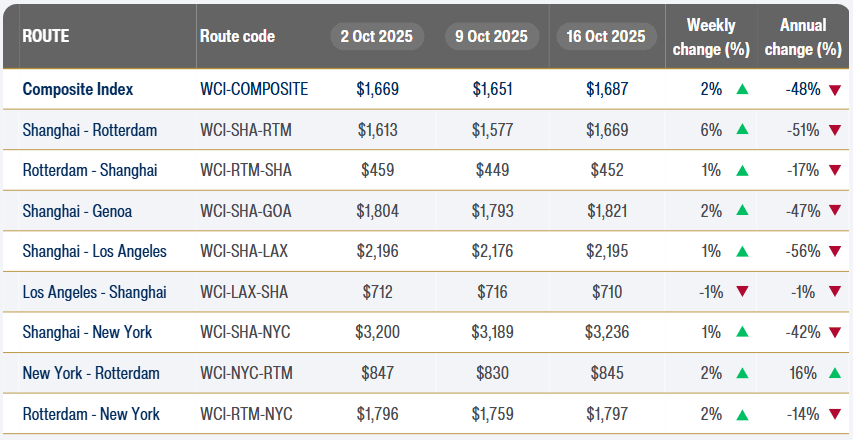The height and width of the screenshot is (440, 853).
Task: Click the green weekly arrow for Shanghai - Genoa
Action: tap(742, 211)
